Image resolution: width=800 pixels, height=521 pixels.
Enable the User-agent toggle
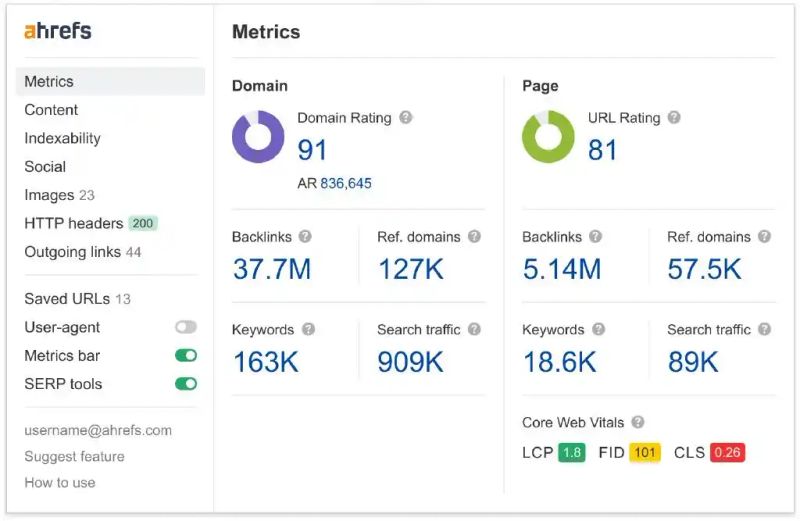click(x=186, y=327)
